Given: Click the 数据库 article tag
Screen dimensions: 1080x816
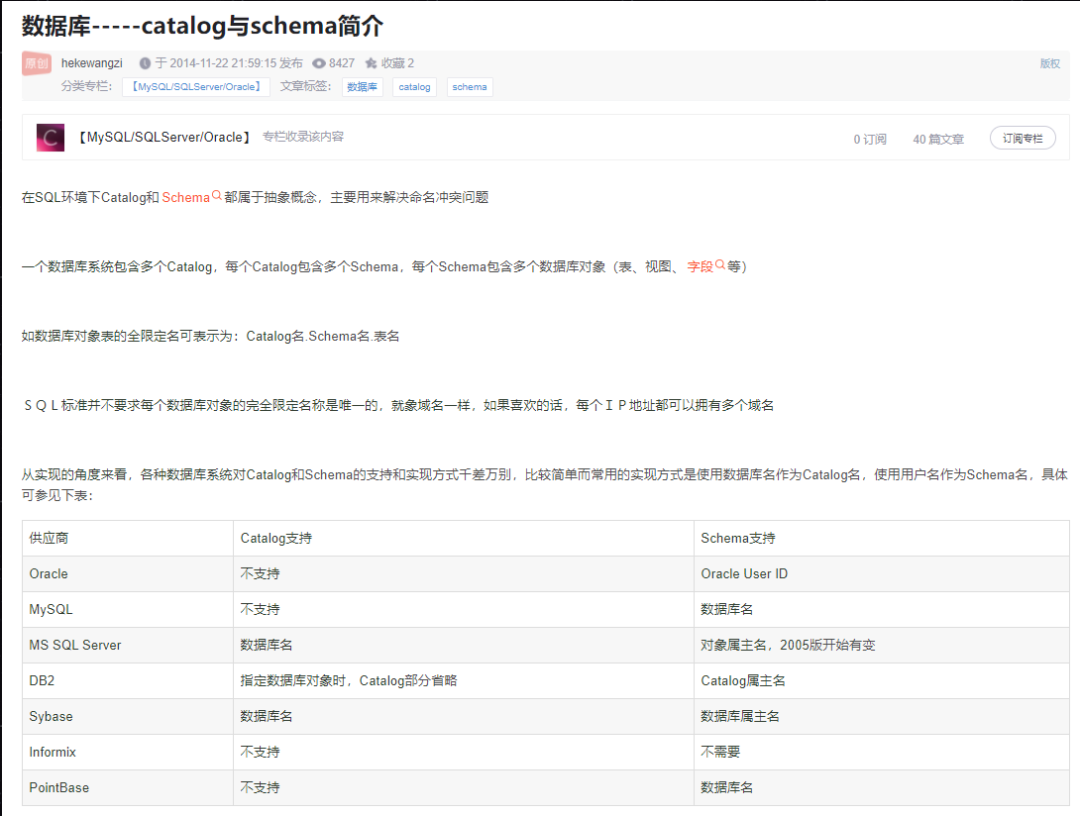Looking at the screenshot, I should [x=362, y=86].
